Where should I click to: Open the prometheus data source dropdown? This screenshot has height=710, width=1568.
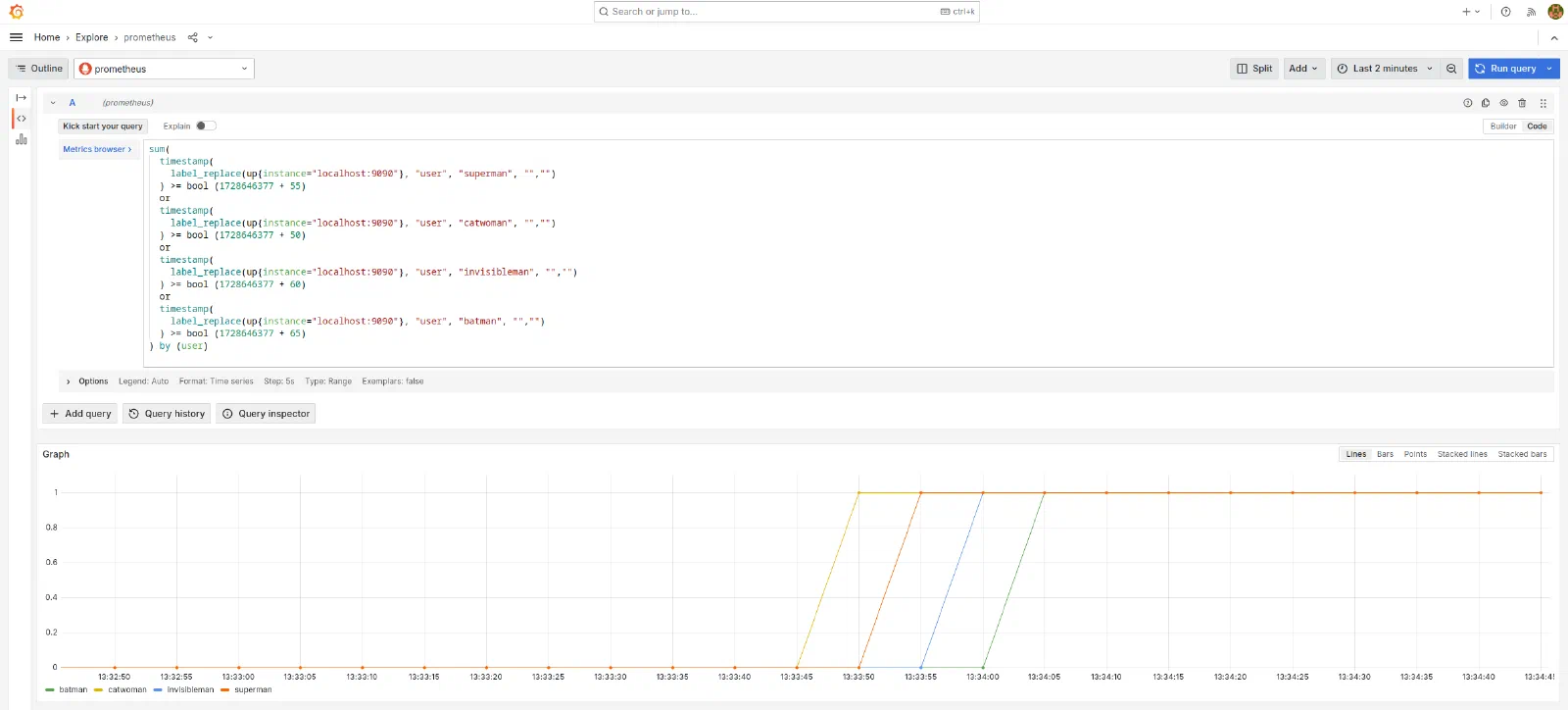(x=165, y=69)
